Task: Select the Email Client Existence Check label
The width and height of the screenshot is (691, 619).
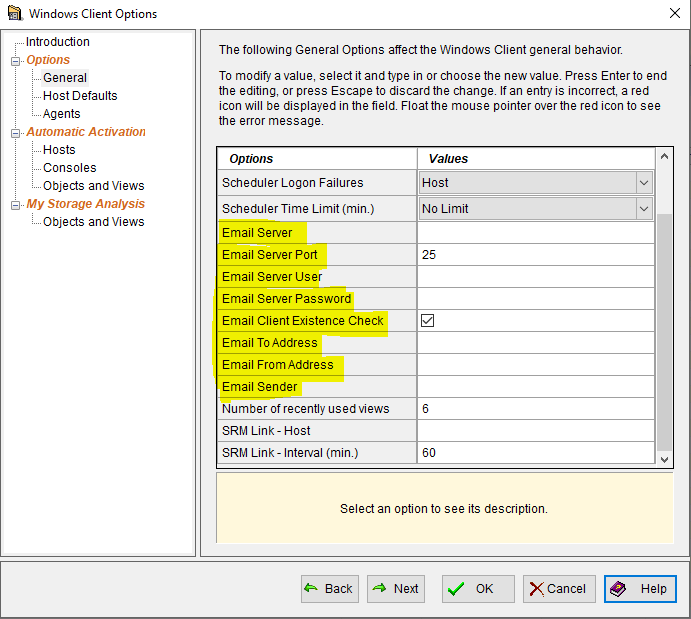Action: [302, 321]
